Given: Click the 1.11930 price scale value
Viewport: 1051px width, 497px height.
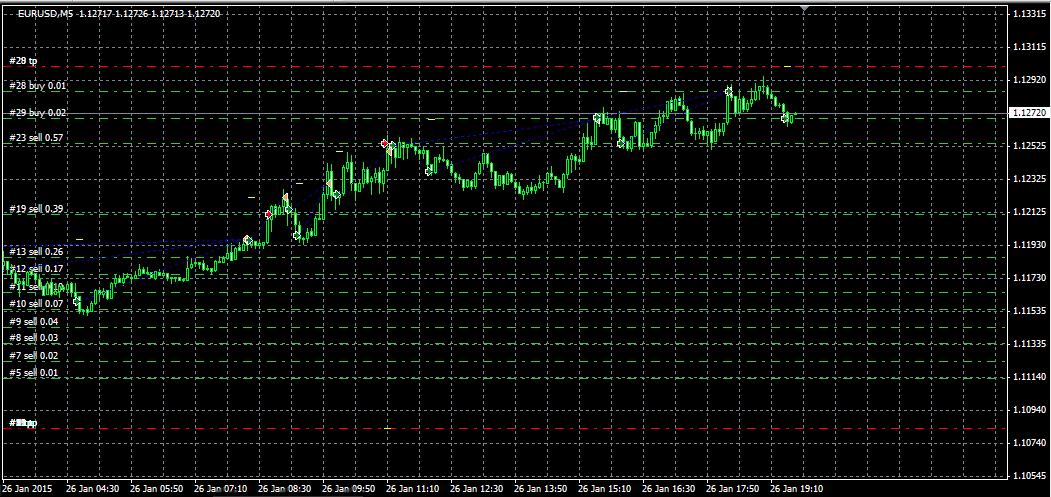Looking at the screenshot, I should pyautogui.click(x=1028, y=245).
